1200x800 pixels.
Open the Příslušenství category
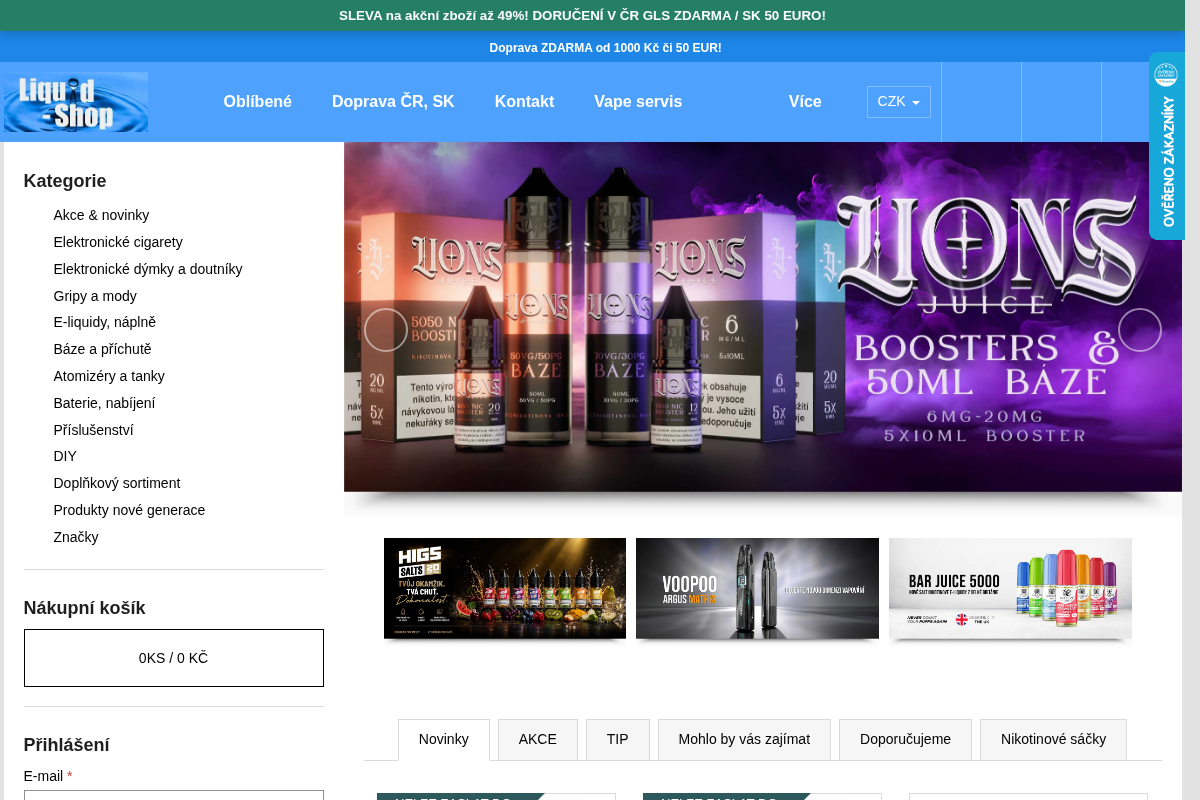[x=93, y=430]
